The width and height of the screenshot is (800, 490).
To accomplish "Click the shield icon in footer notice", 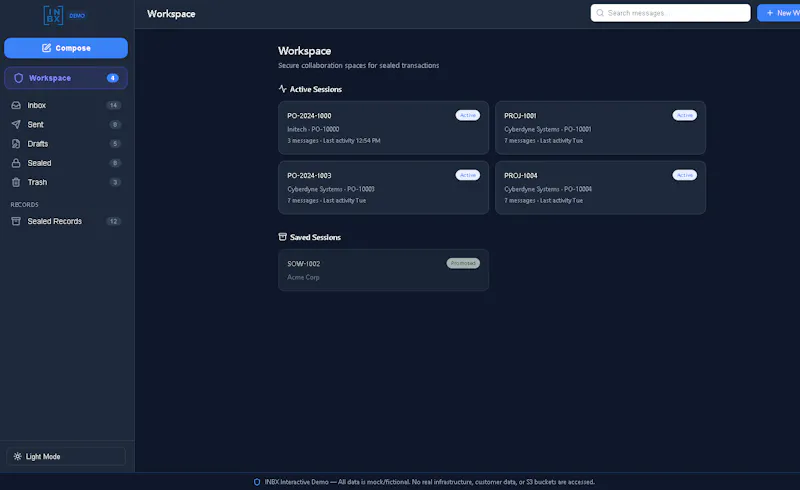I will (257, 482).
